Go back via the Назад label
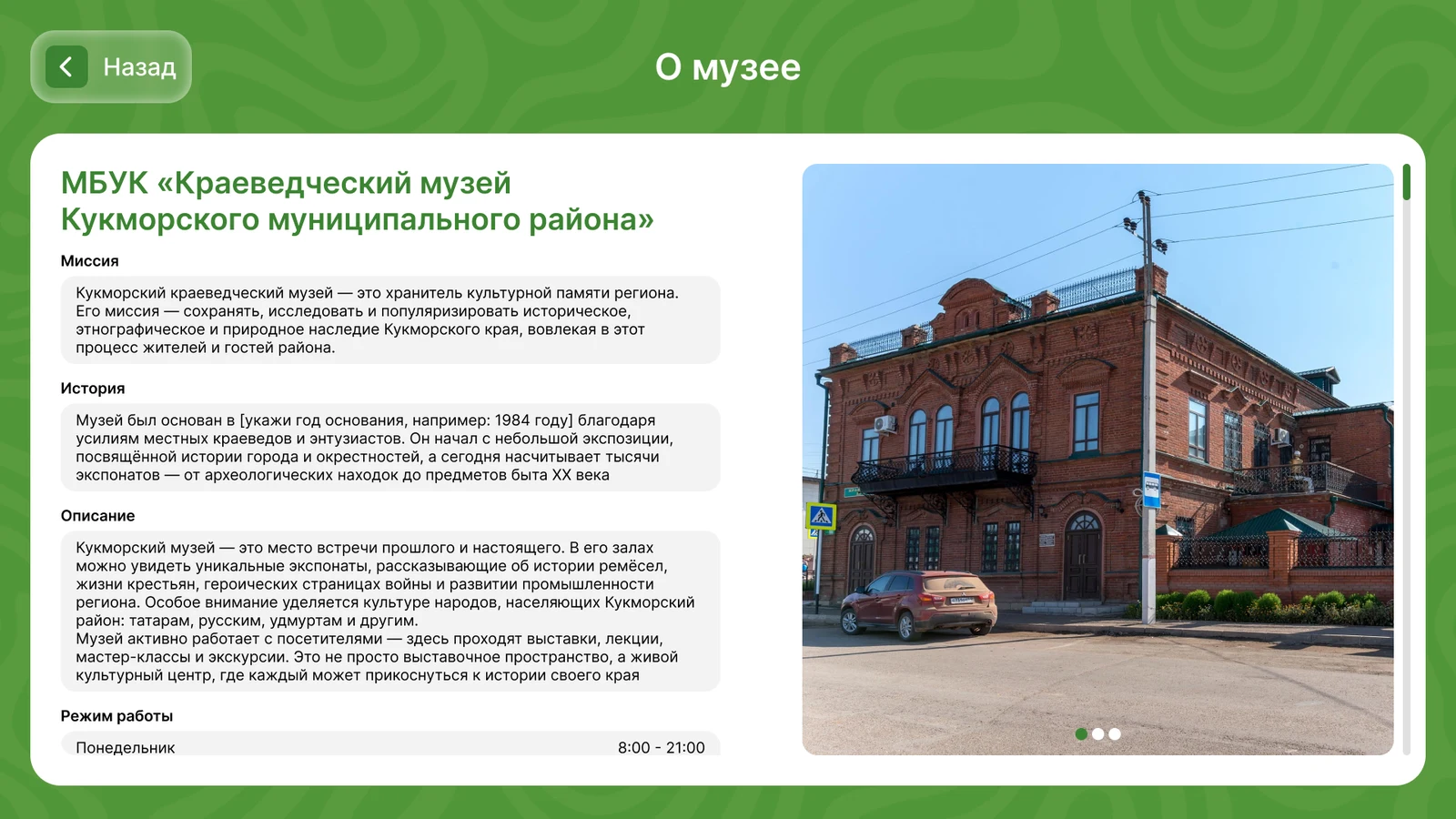The image size is (1456, 819). click(139, 67)
